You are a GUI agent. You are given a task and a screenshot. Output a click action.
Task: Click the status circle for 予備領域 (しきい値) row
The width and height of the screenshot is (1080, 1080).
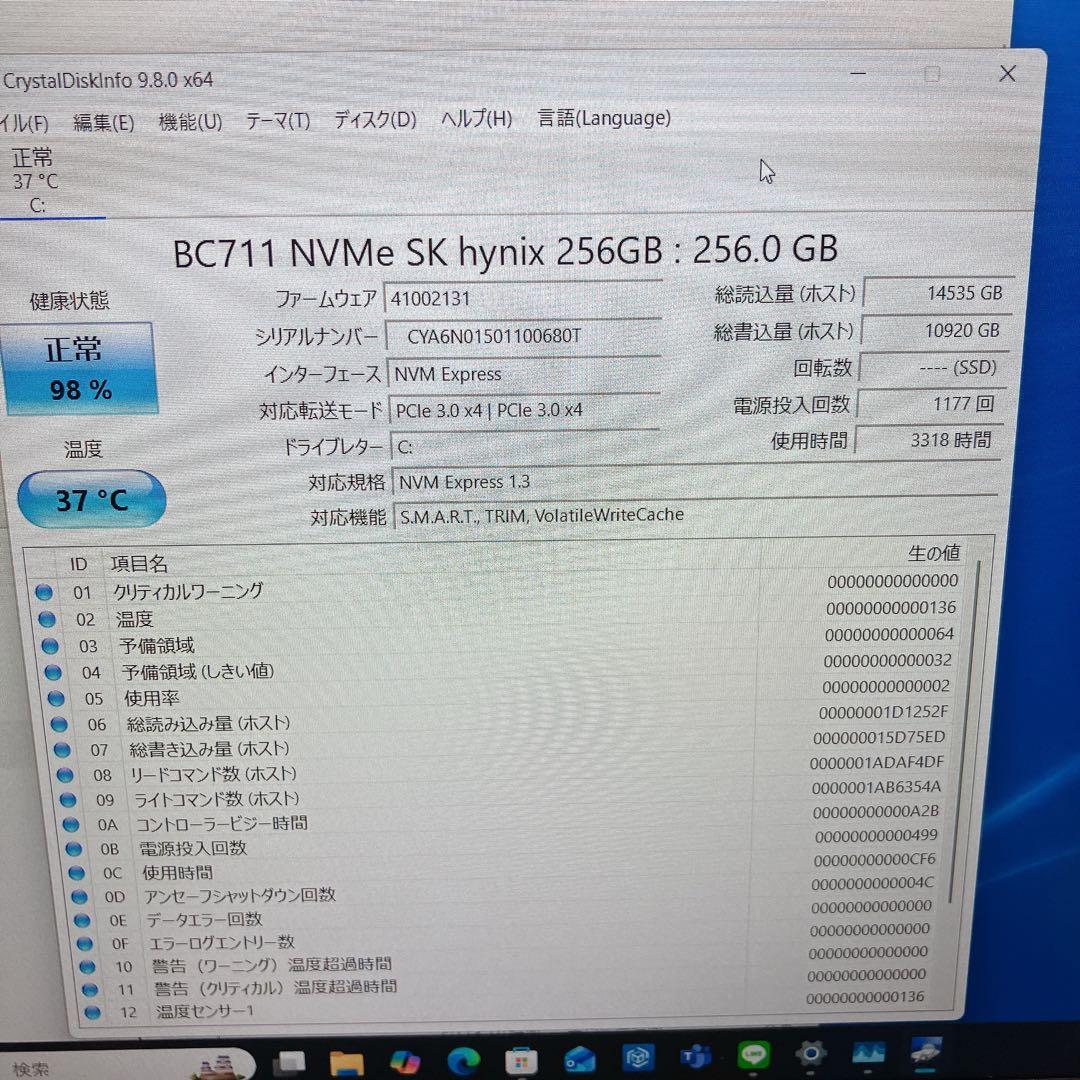(53, 672)
